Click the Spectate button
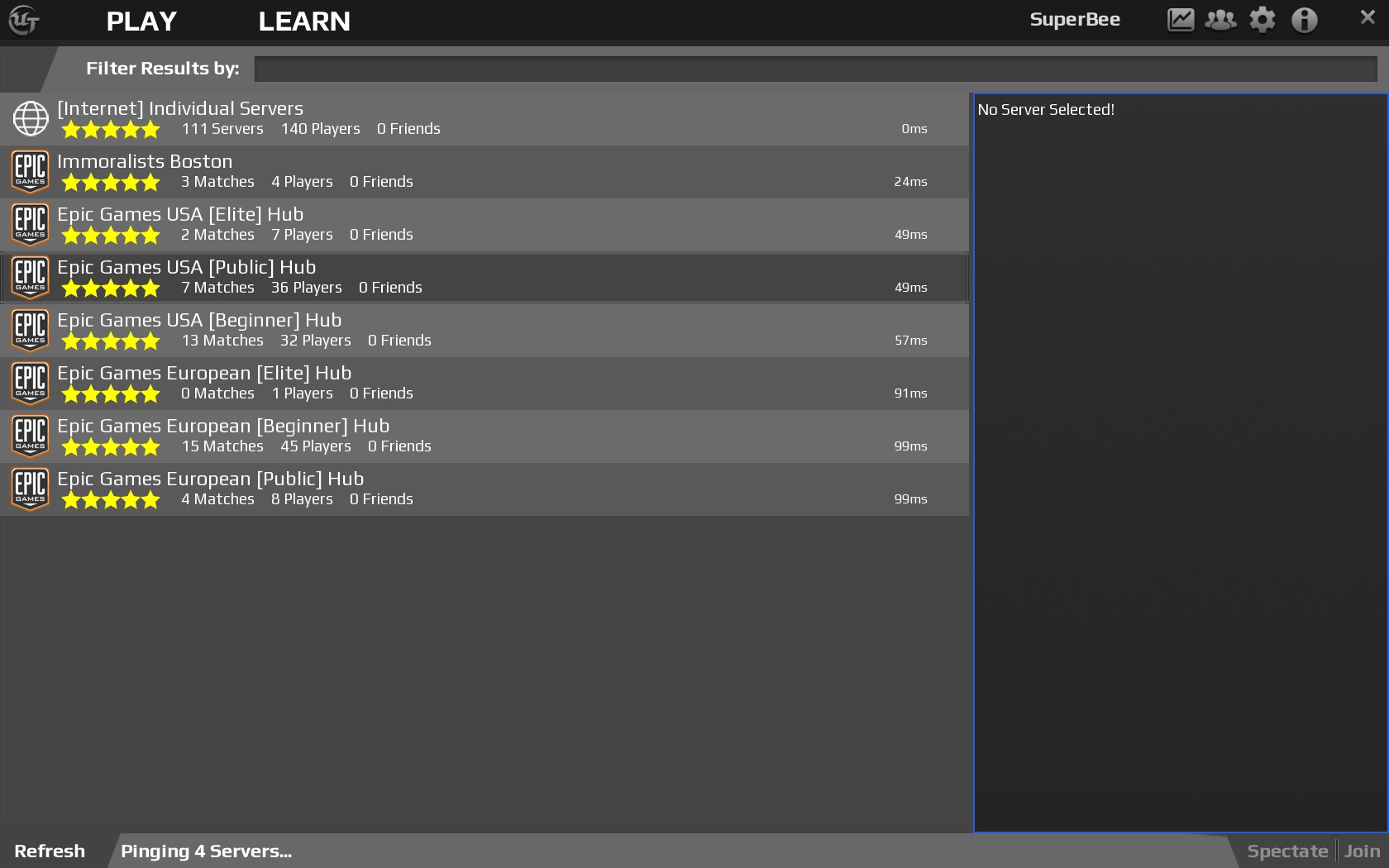Image resolution: width=1389 pixels, height=868 pixels. click(x=1286, y=851)
